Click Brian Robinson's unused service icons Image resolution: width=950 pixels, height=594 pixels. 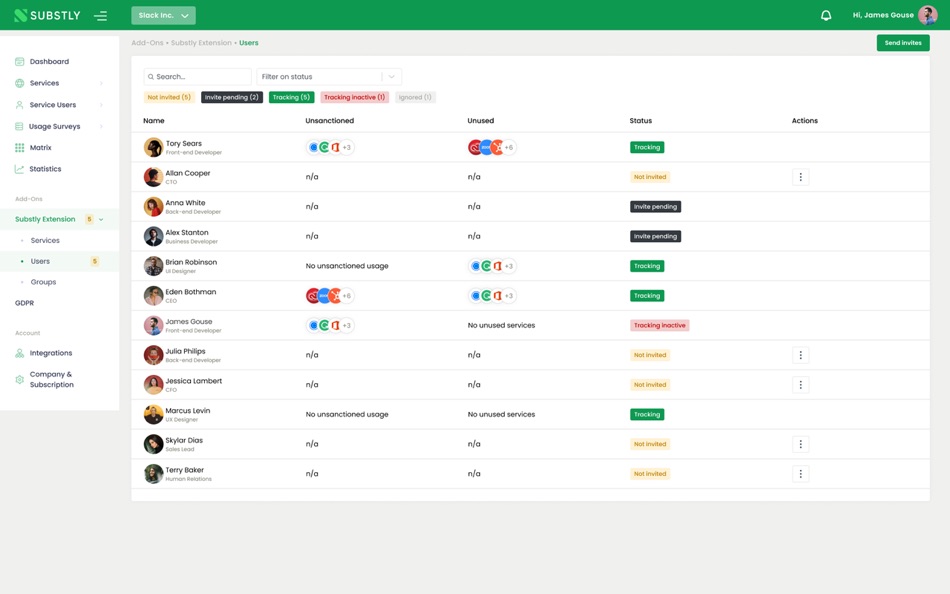tap(492, 266)
